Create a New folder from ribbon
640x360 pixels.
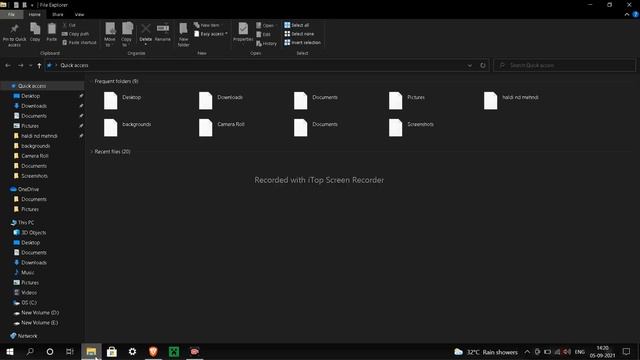point(183,35)
